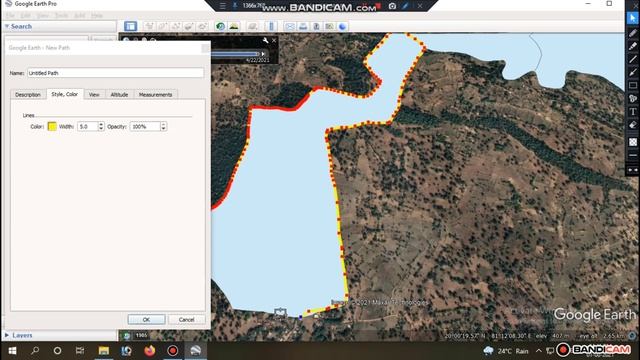Select Bandicam text tool
The height and width of the screenshot is (360, 640).
point(633,111)
